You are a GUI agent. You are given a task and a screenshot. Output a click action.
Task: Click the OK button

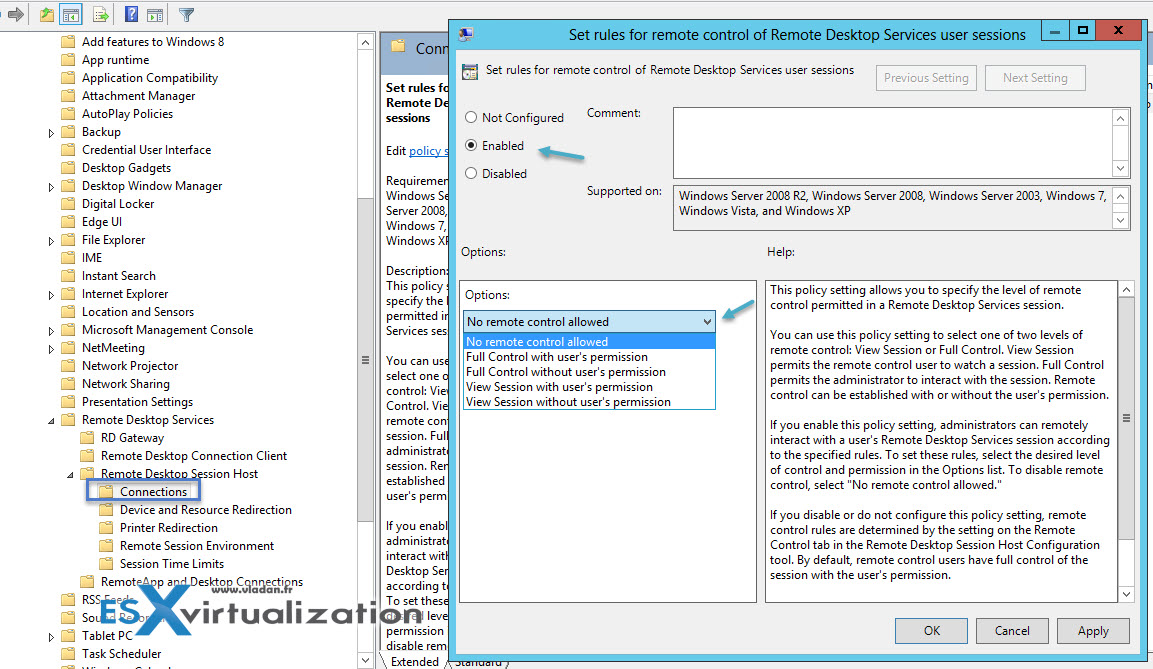(932, 631)
